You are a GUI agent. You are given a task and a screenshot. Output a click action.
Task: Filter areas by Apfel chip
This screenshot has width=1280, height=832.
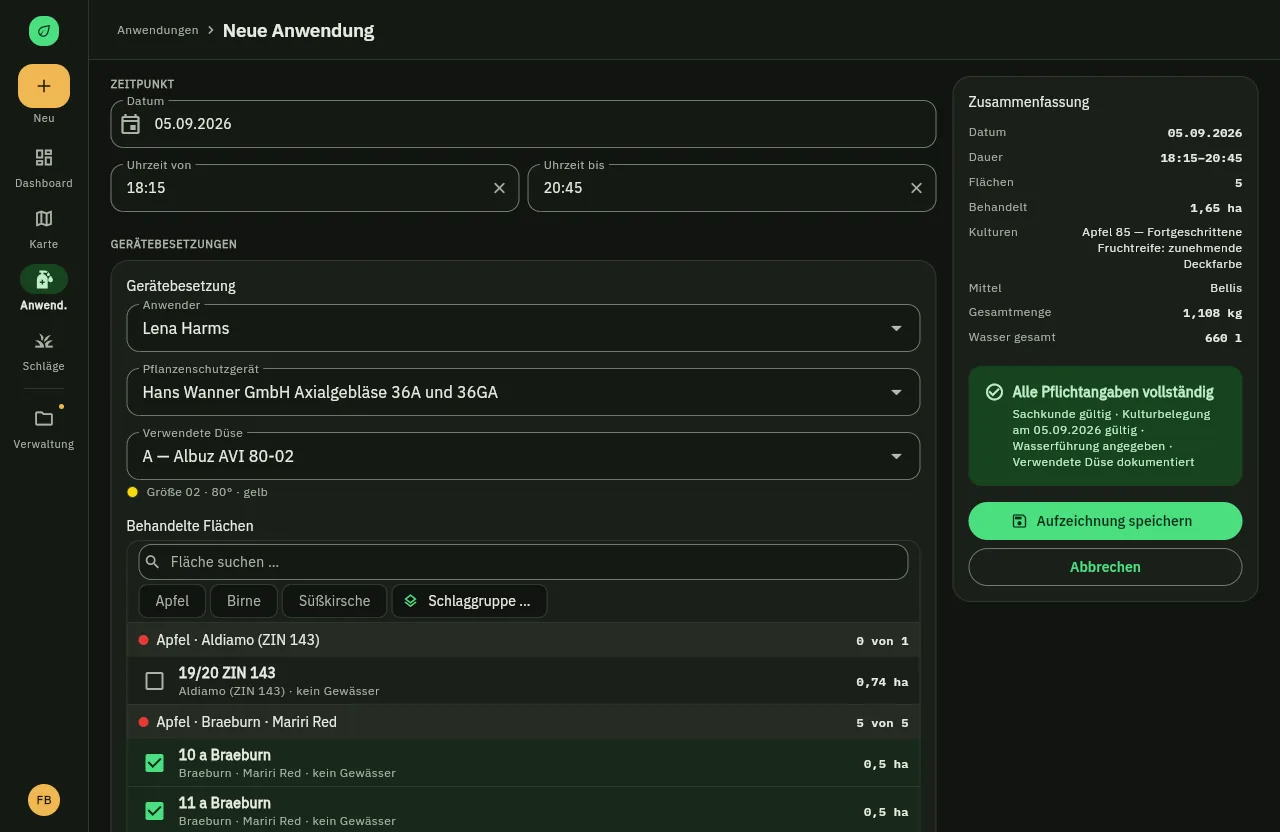[x=172, y=601]
